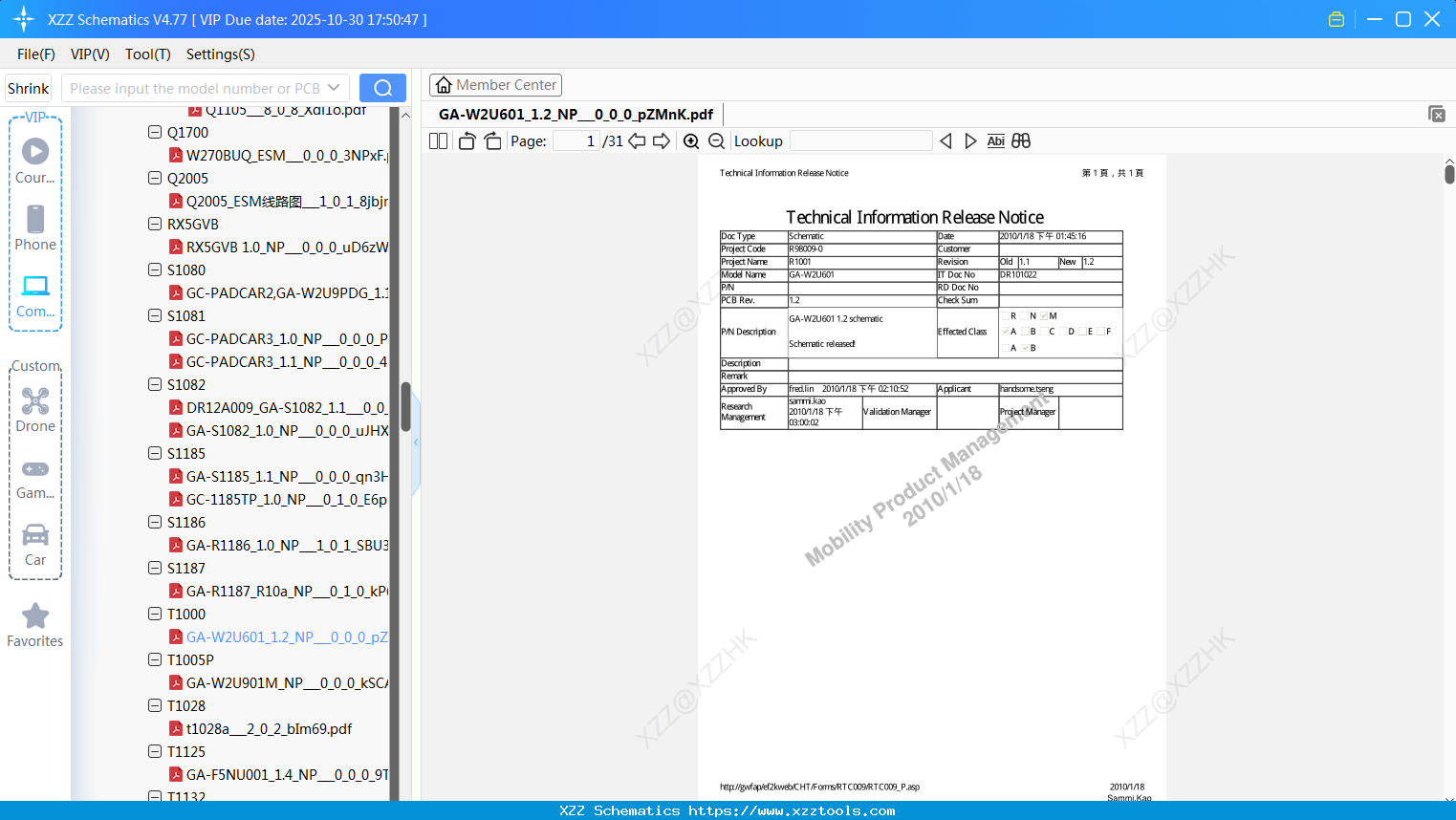The height and width of the screenshot is (820, 1456).
Task: Open the Tool menu
Action: (147, 54)
